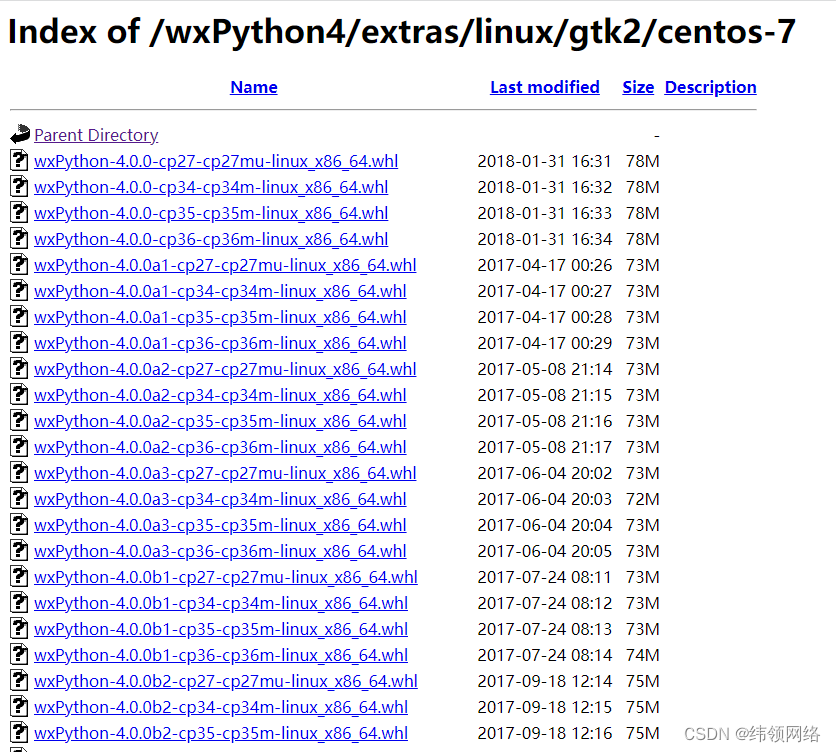The image size is (836, 752).
Task: Open wxPython-4.0.0a1-cp35-cp35m-linux_x86_64.whl link
Action: click(220, 317)
